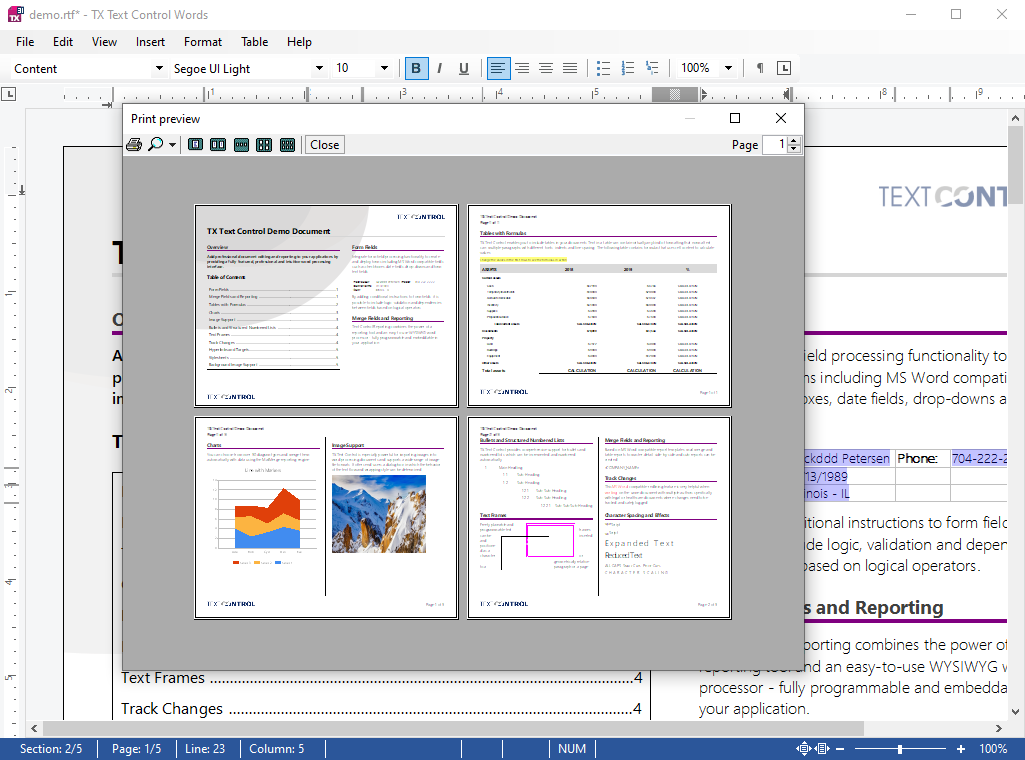Screen dimensions: 1025x760
Task: Click the zoom slider in status bar
Action: pyautogui.click(x=900, y=749)
